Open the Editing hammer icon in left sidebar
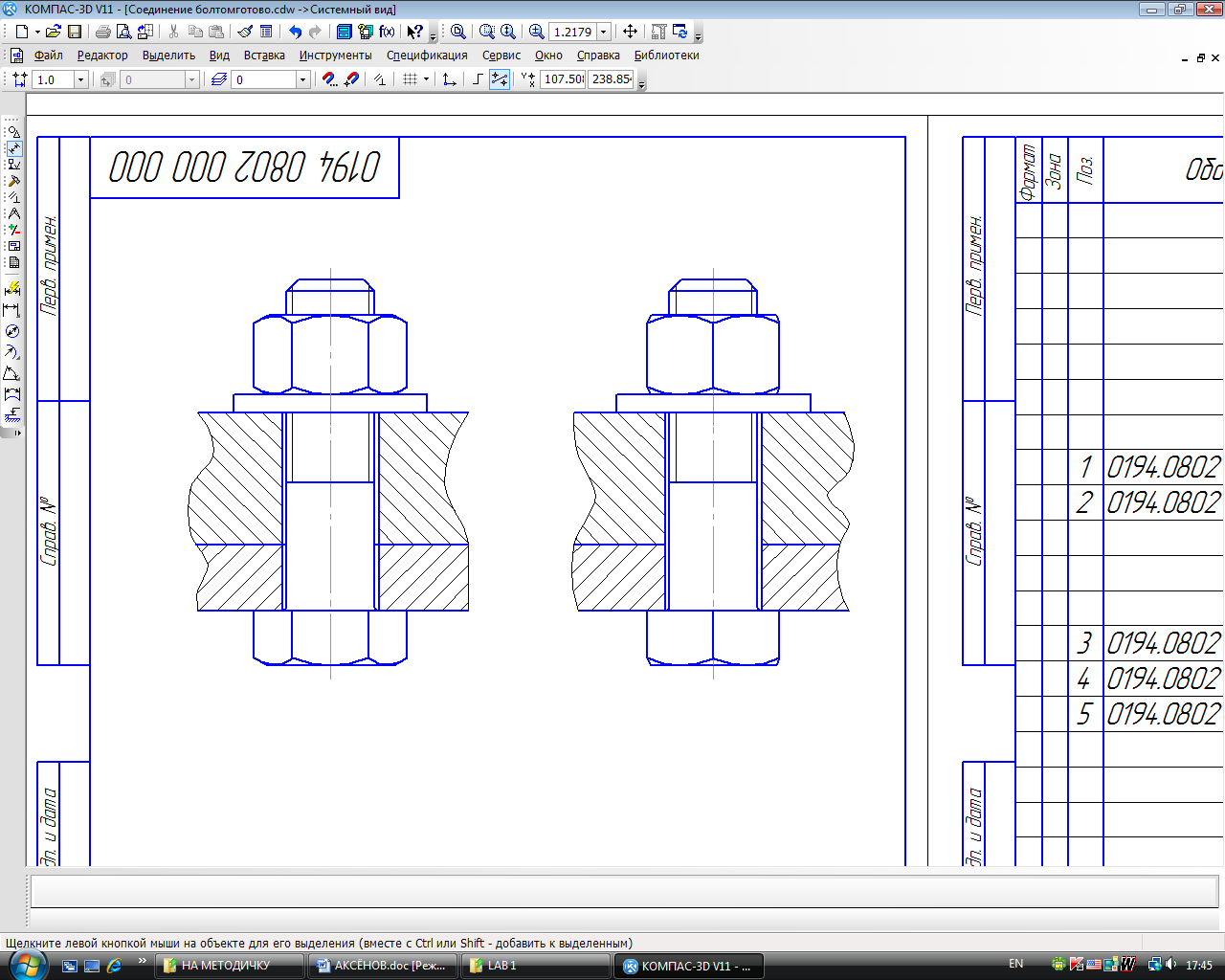The width and height of the screenshot is (1225, 980). 13,181
